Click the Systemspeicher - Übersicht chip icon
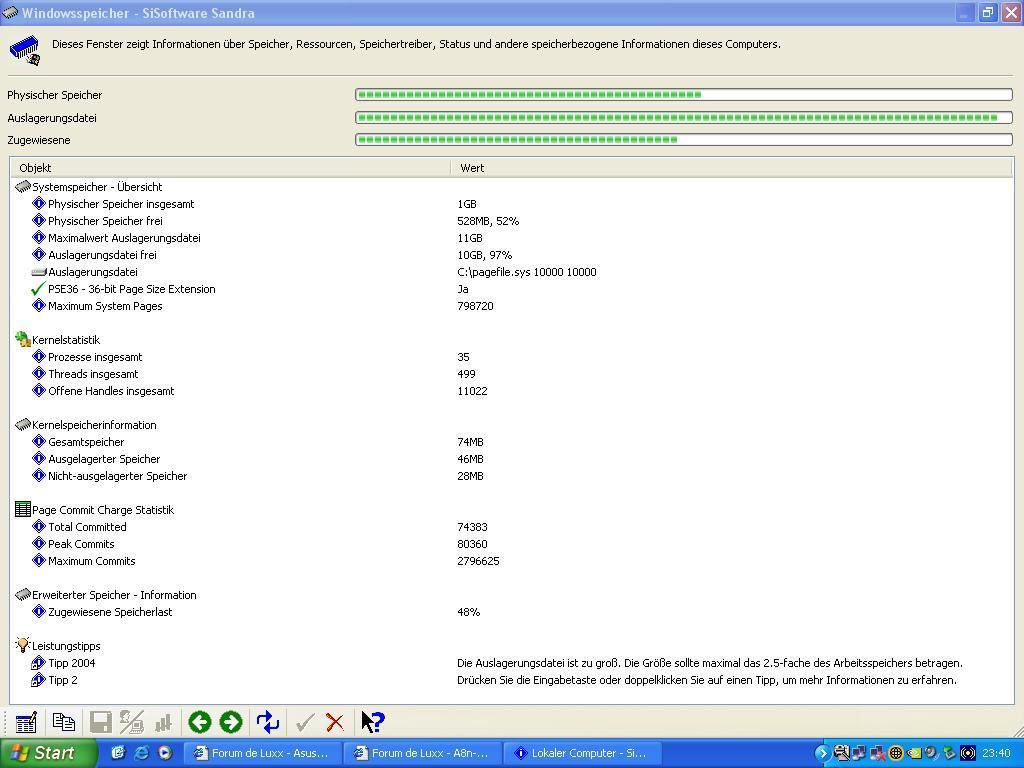 point(23,187)
